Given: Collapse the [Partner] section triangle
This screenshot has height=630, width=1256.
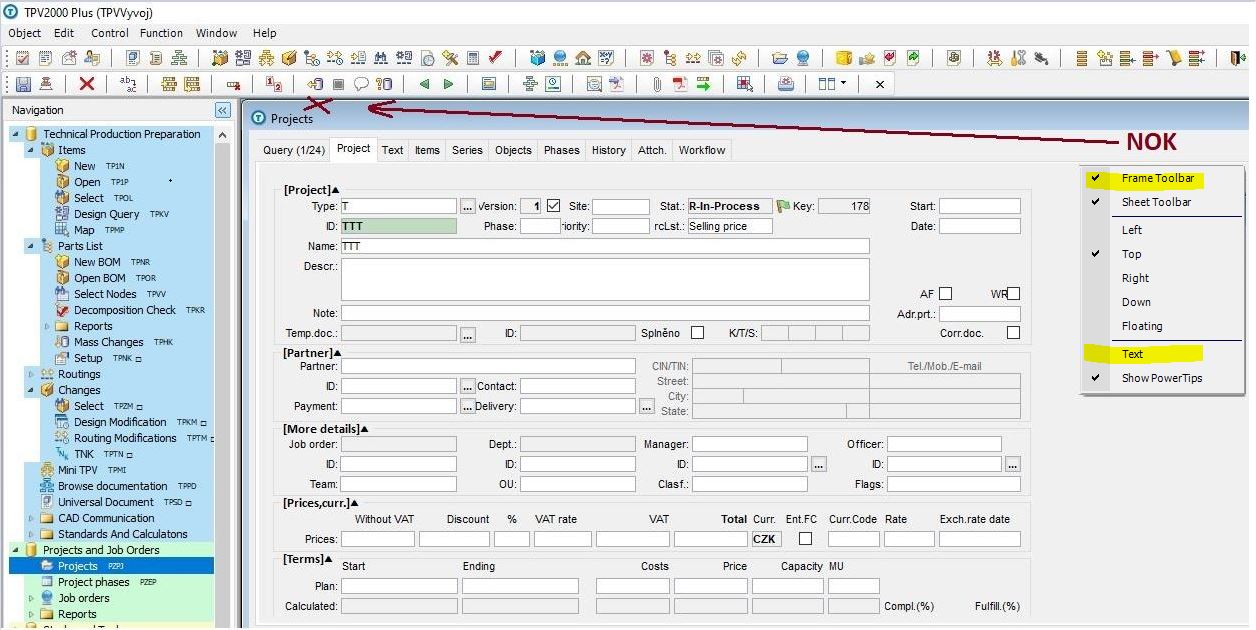Looking at the screenshot, I should tap(337, 353).
